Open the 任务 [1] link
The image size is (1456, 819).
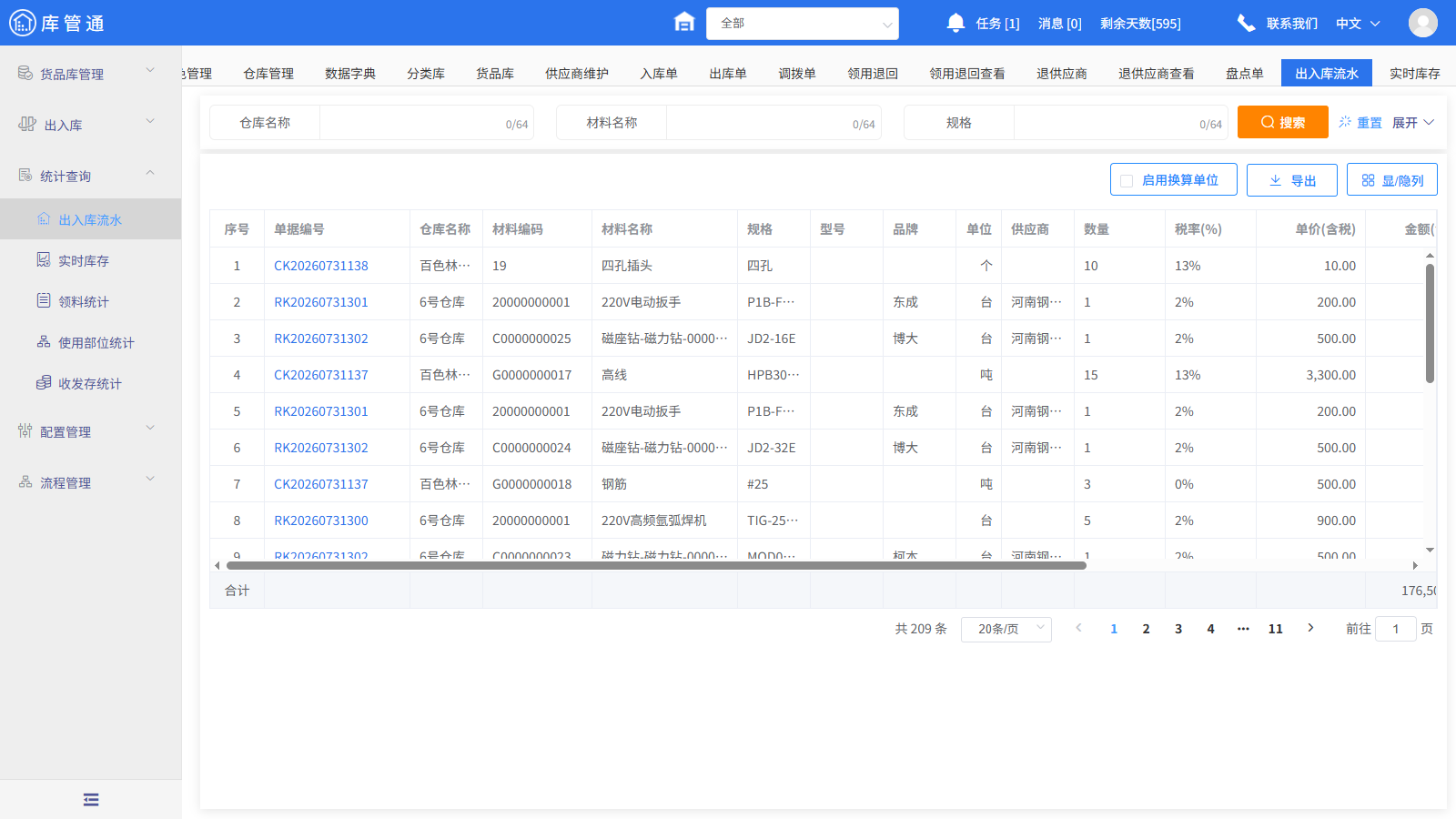(x=997, y=24)
